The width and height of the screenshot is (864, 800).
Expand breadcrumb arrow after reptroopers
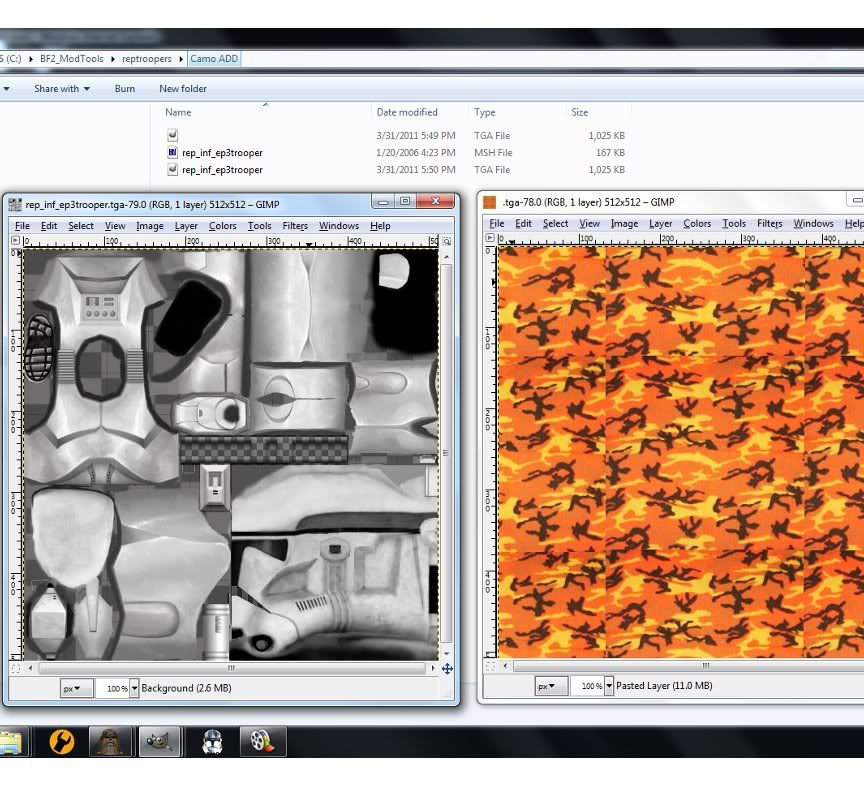pos(181,59)
